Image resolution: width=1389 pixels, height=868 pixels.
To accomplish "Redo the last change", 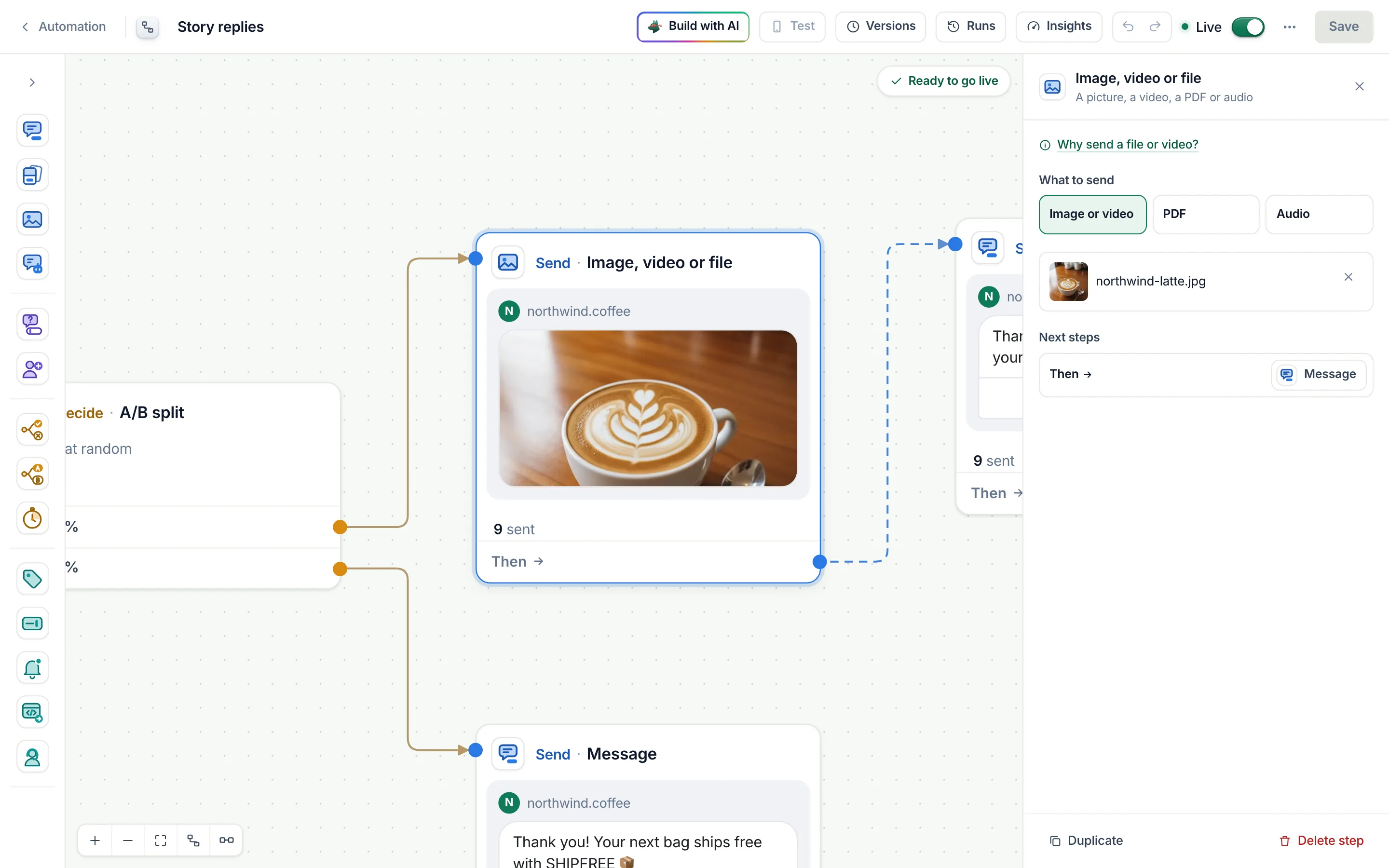I will (x=1155, y=27).
